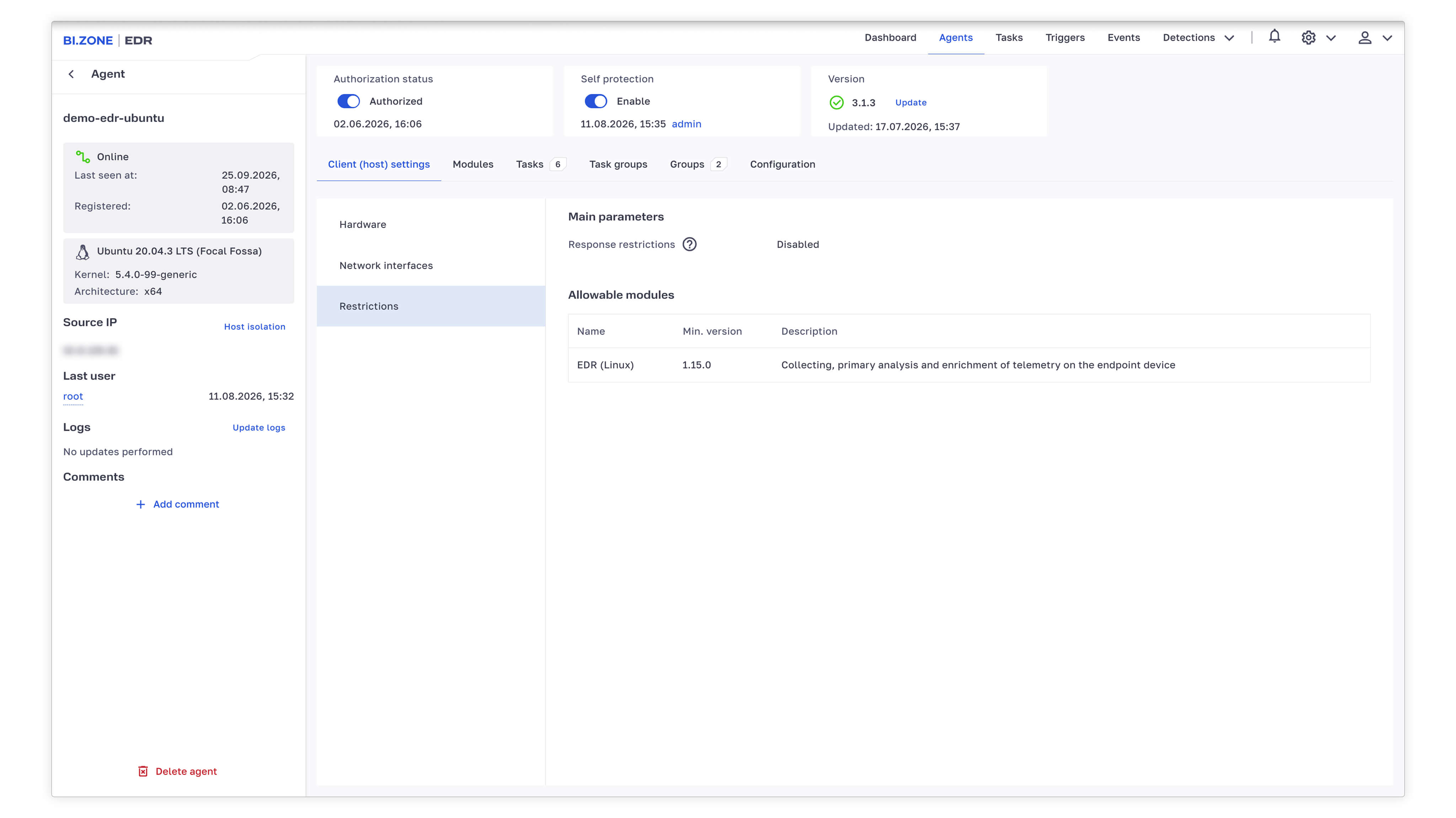Click the Host isolation link
Screen dimensions: 1456x818
tap(255, 327)
